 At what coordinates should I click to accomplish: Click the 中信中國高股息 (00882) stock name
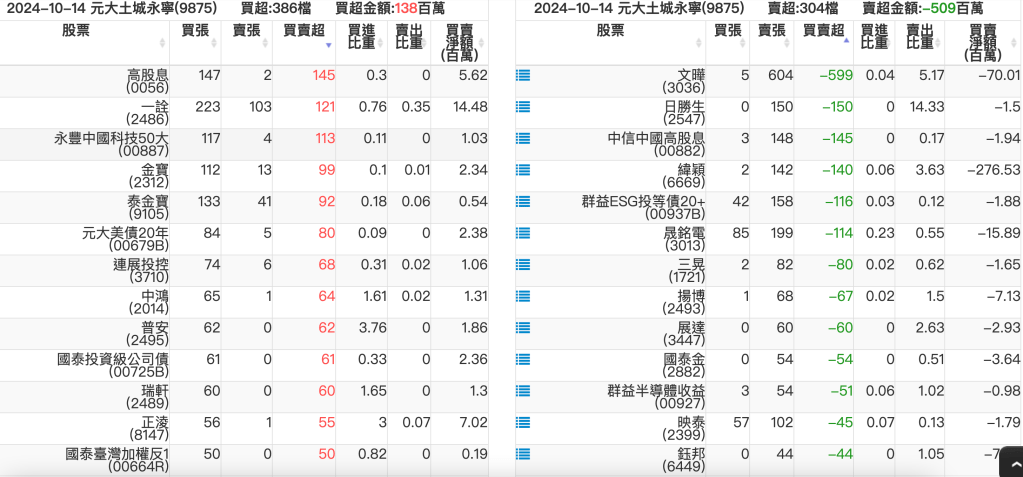pos(656,145)
